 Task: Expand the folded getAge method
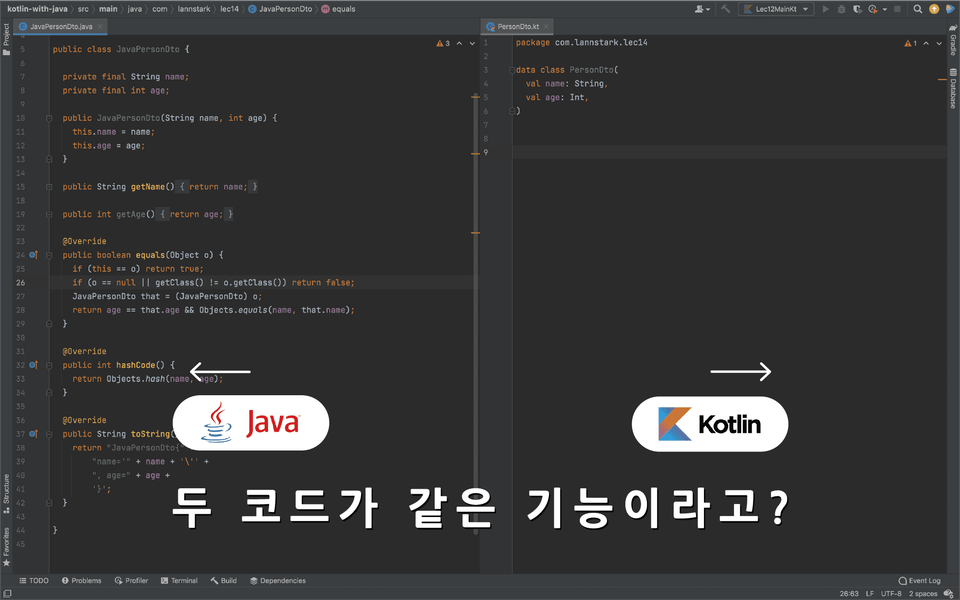point(49,214)
